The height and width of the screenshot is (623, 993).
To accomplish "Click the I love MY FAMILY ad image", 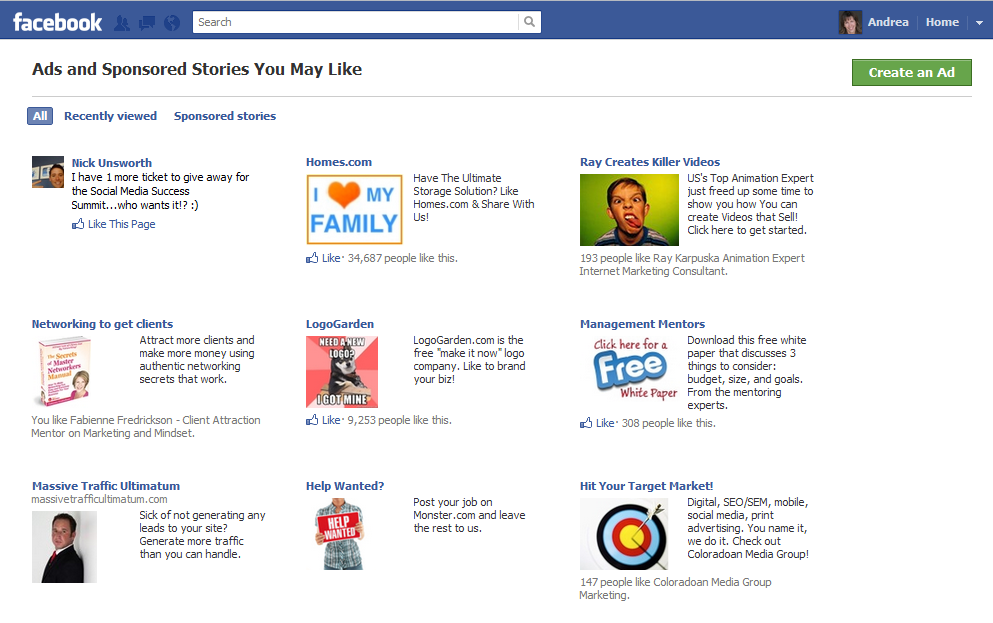I will pos(355,210).
